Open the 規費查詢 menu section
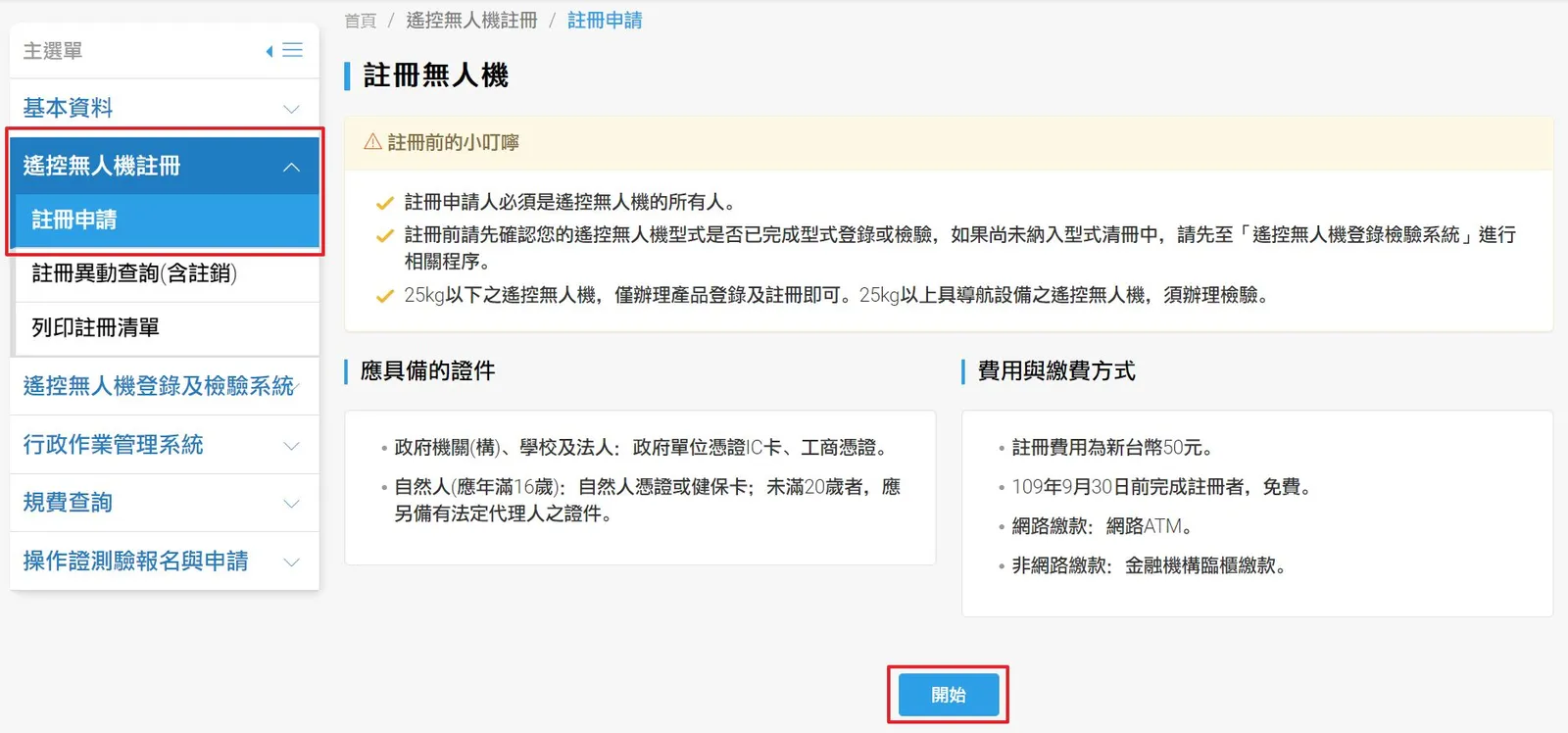This screenshot has height=733, width=1568. [x=165, y=503]
